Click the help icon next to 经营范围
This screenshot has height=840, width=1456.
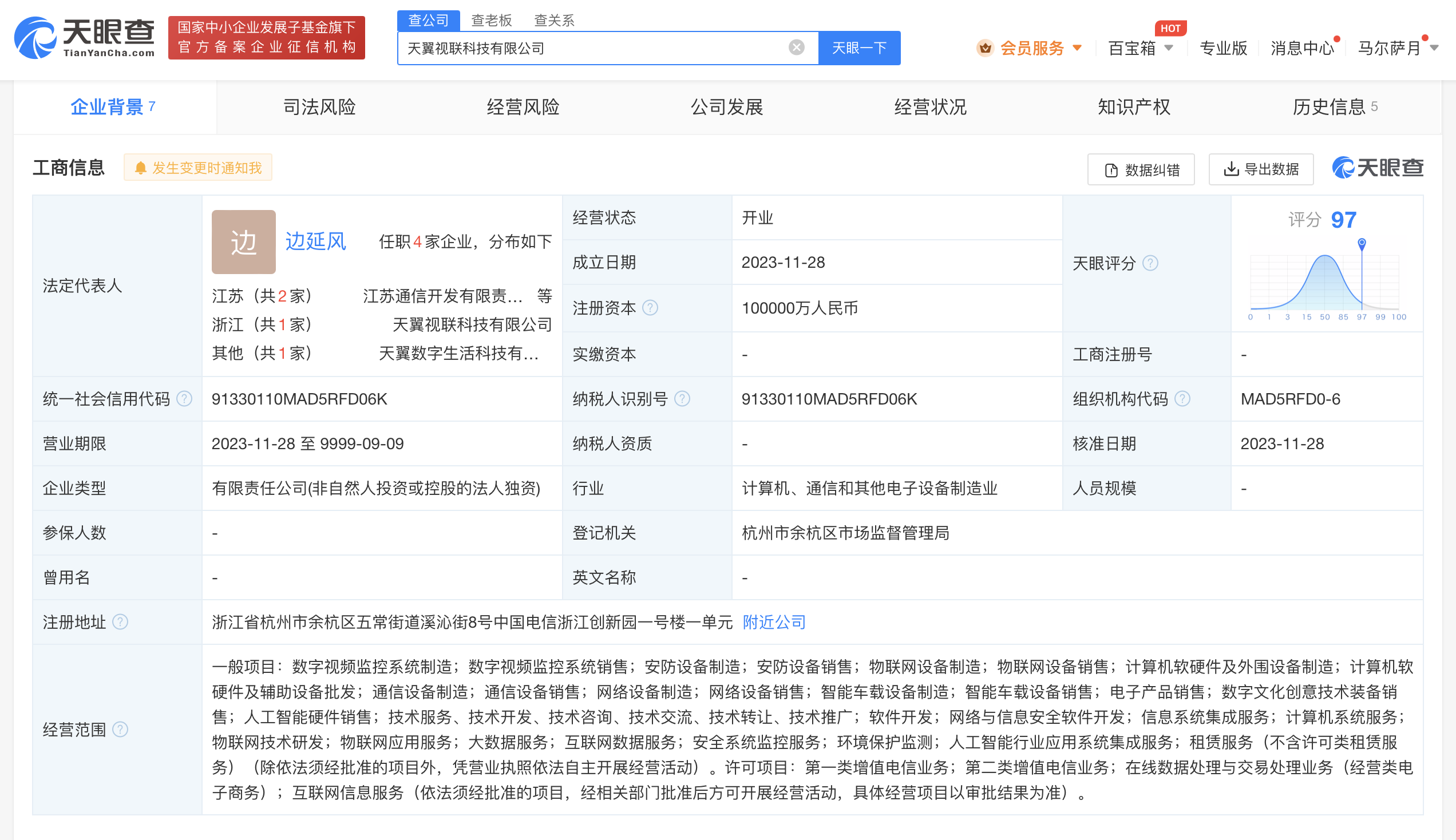[x=120, y=730]
